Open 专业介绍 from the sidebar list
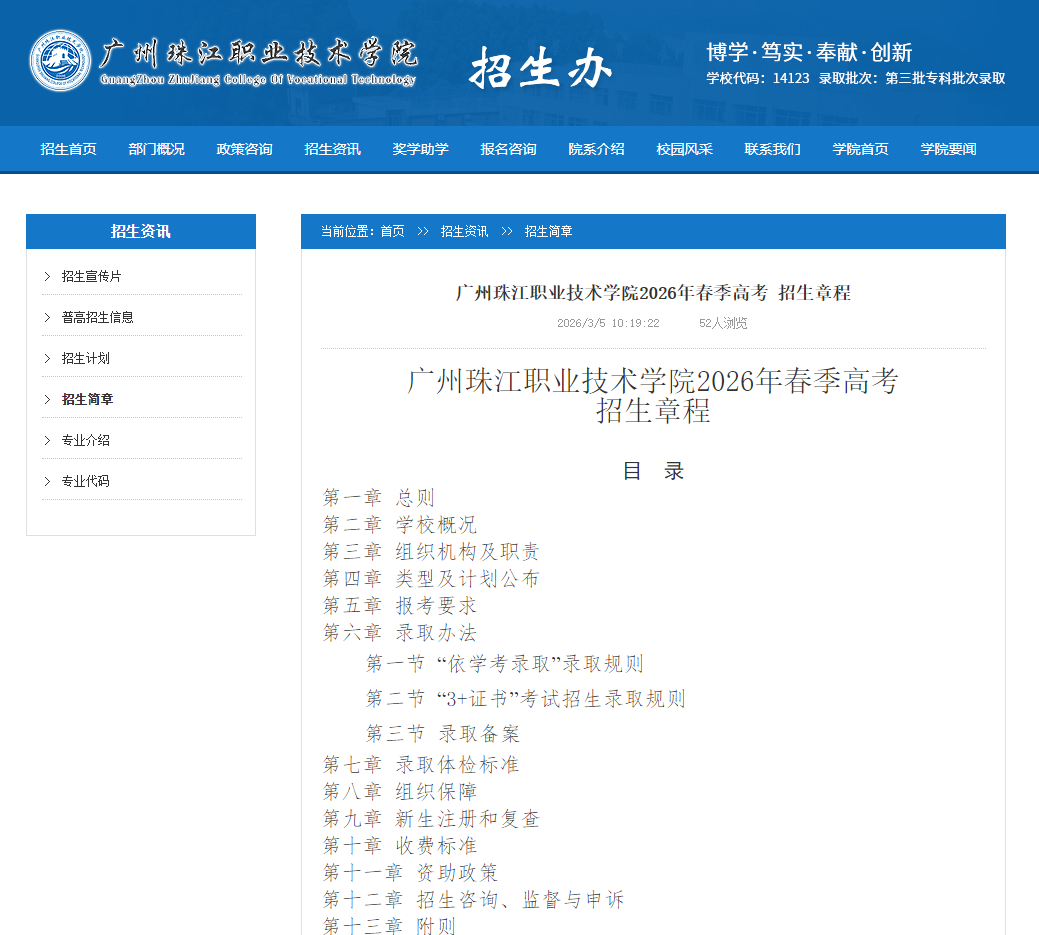 click(87, 439)
